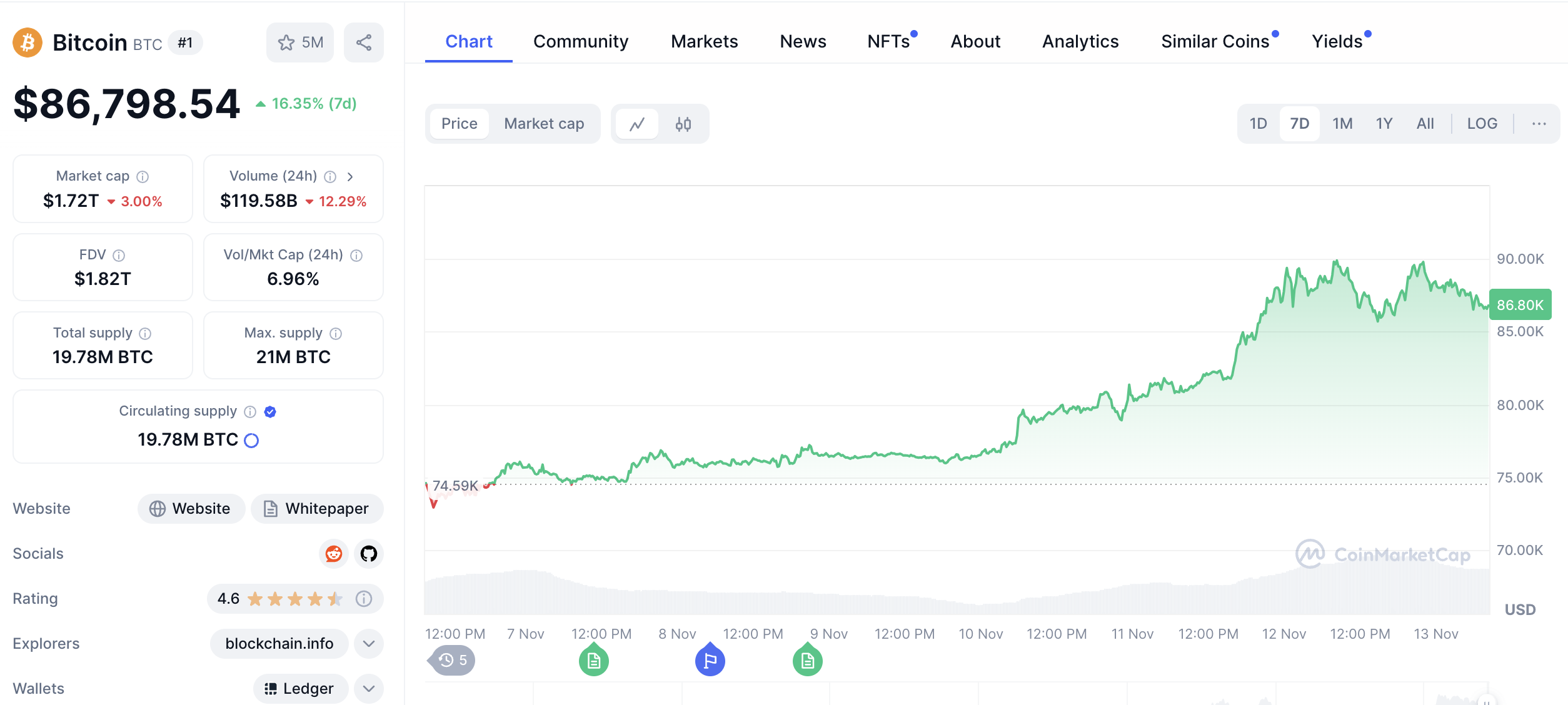Set chart range to 1M

(x=1342, y=124)
